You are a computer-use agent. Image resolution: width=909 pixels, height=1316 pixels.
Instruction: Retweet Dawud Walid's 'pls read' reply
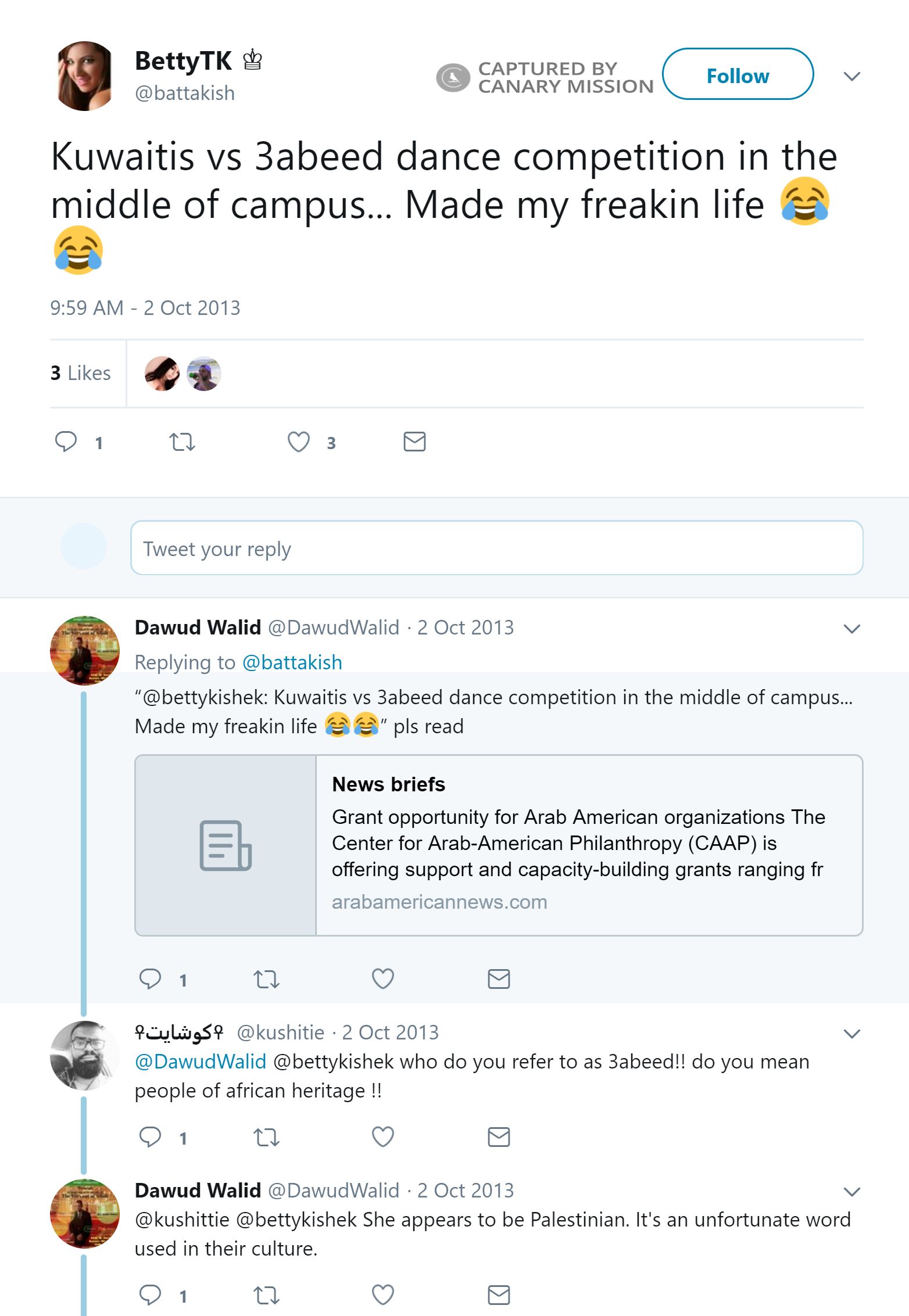point(266,980)
